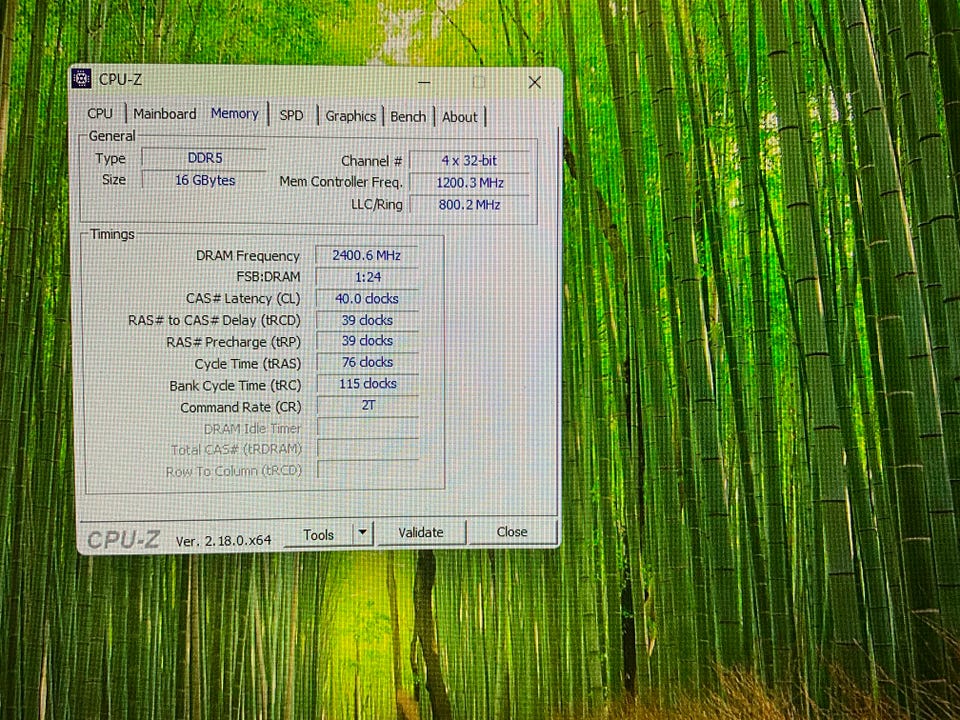Click the Mem Controller Freq. label
The image size is (960, 720).
click(341, 182)
